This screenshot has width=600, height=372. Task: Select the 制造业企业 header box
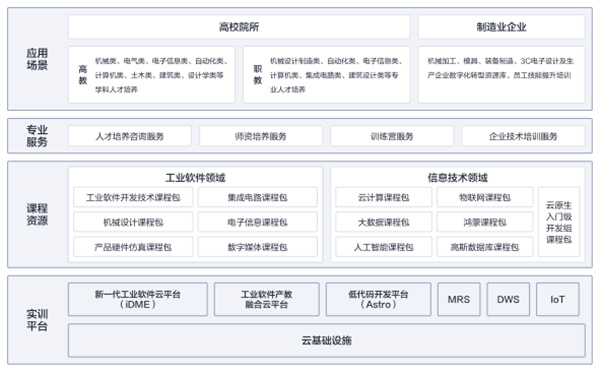[x=501, y=27]
